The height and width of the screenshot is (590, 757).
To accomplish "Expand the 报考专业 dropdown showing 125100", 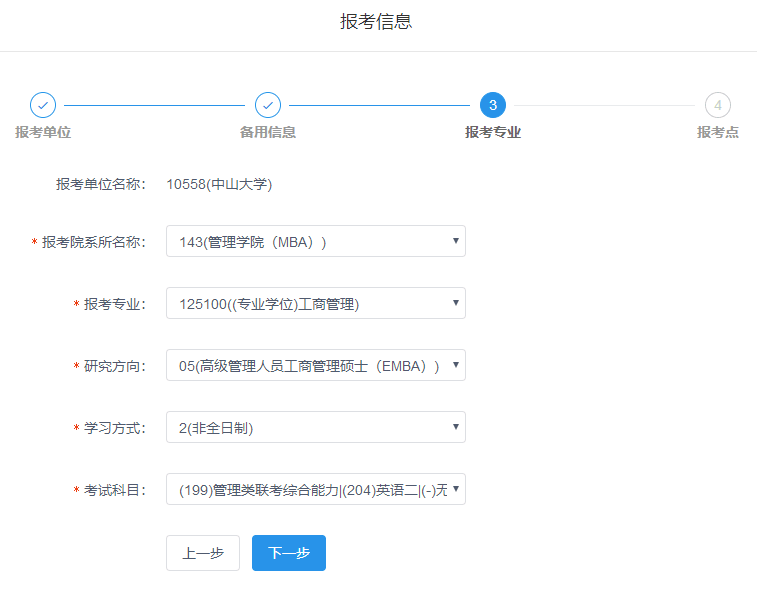I will [315, 303].
